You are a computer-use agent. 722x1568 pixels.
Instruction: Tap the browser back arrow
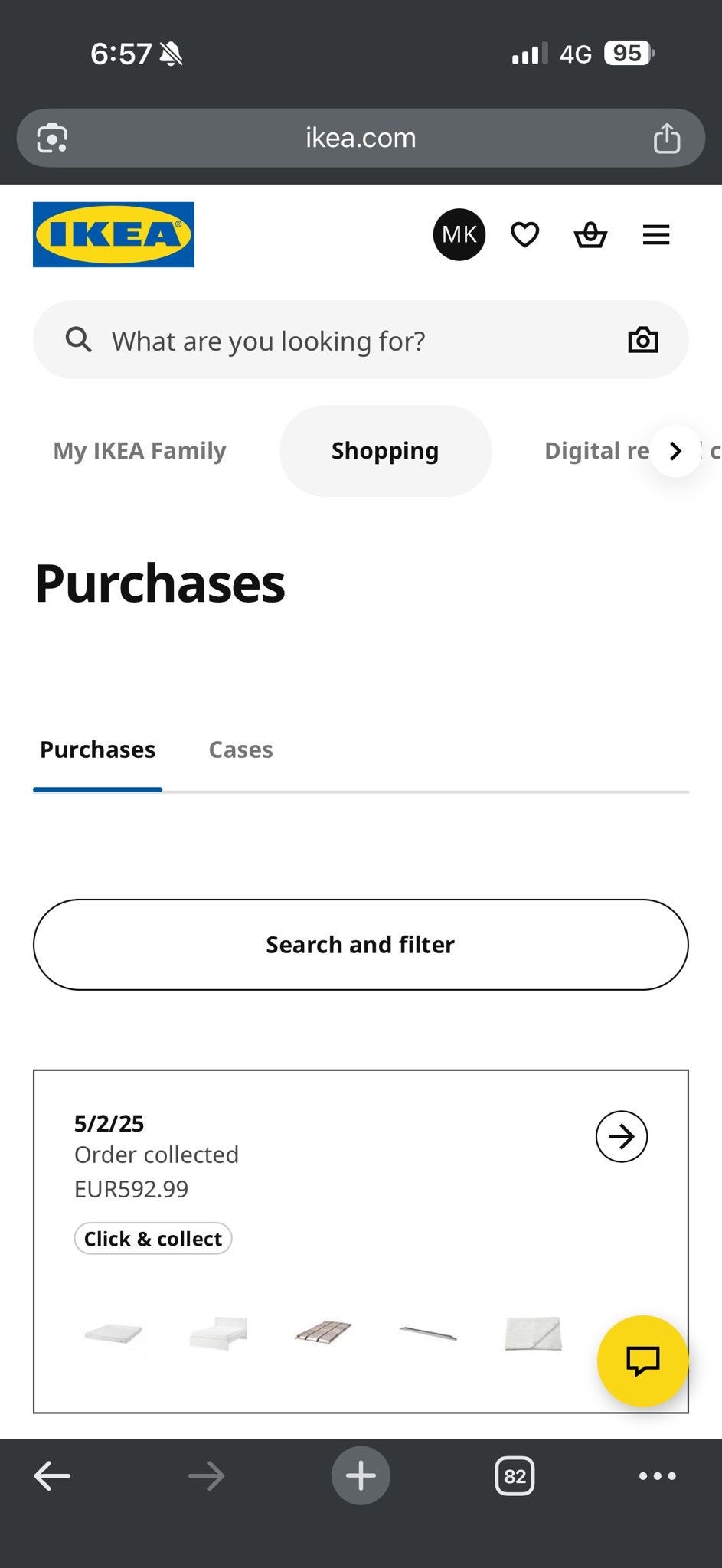coord(52,1475)
